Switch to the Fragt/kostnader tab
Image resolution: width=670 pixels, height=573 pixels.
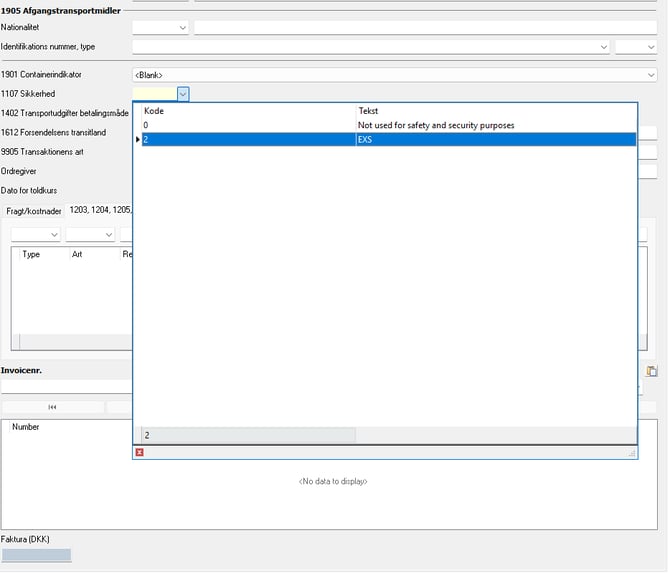coord(34,211)
